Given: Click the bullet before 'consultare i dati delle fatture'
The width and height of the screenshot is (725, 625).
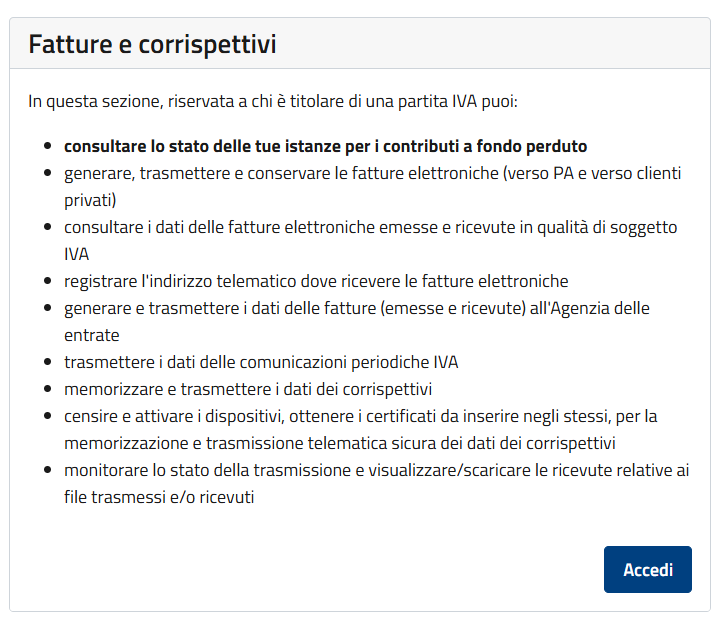Looking at the screenshot, I should click(x=48, y=228).
